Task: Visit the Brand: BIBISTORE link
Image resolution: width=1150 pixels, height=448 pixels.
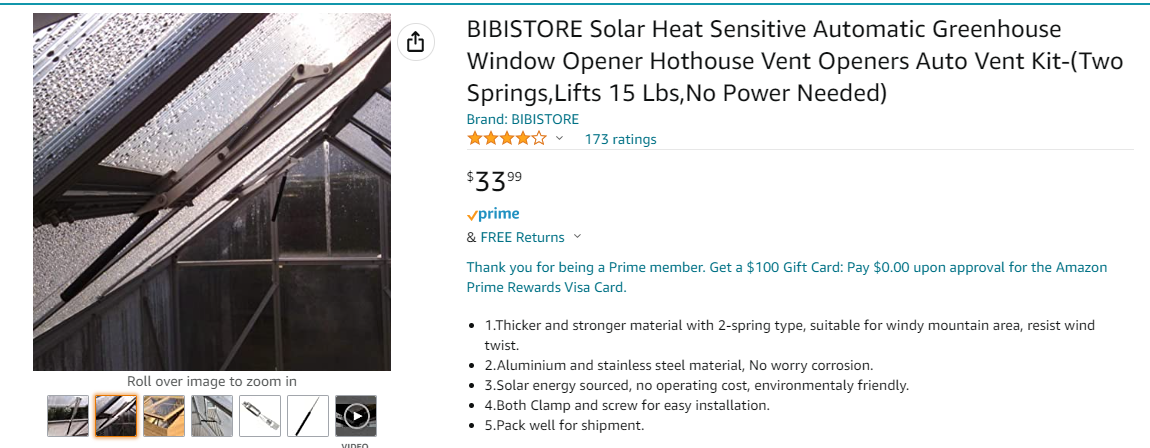Action: 522,119
